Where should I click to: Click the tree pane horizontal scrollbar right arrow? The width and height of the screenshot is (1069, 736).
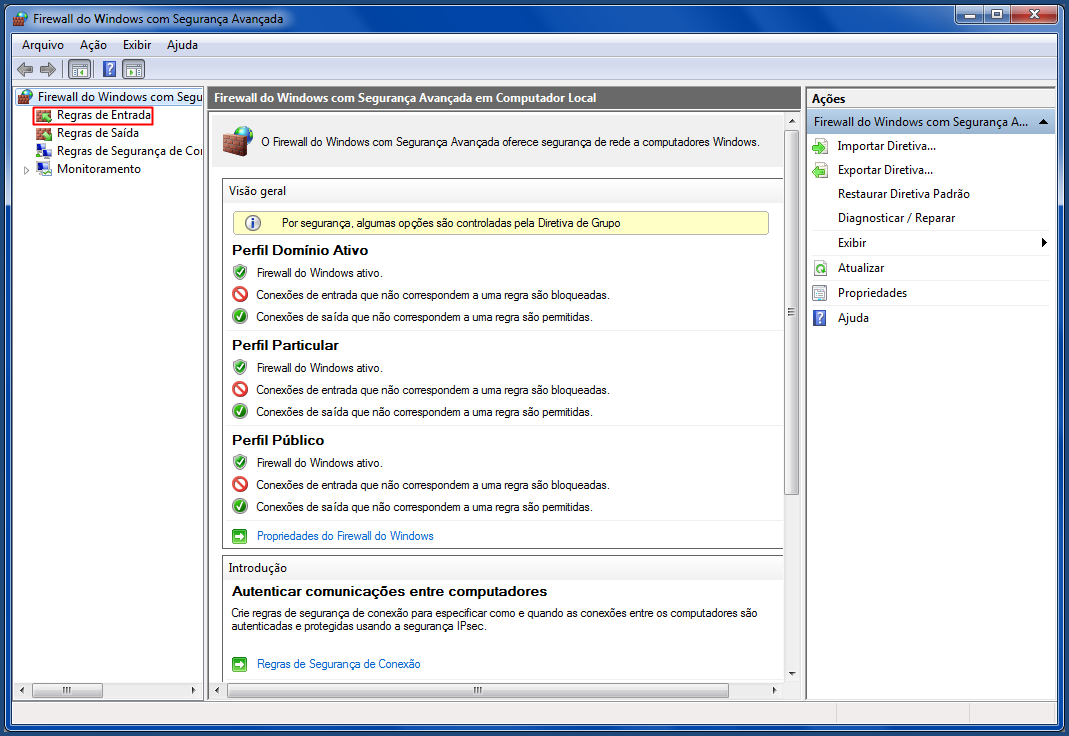point(194,690)
